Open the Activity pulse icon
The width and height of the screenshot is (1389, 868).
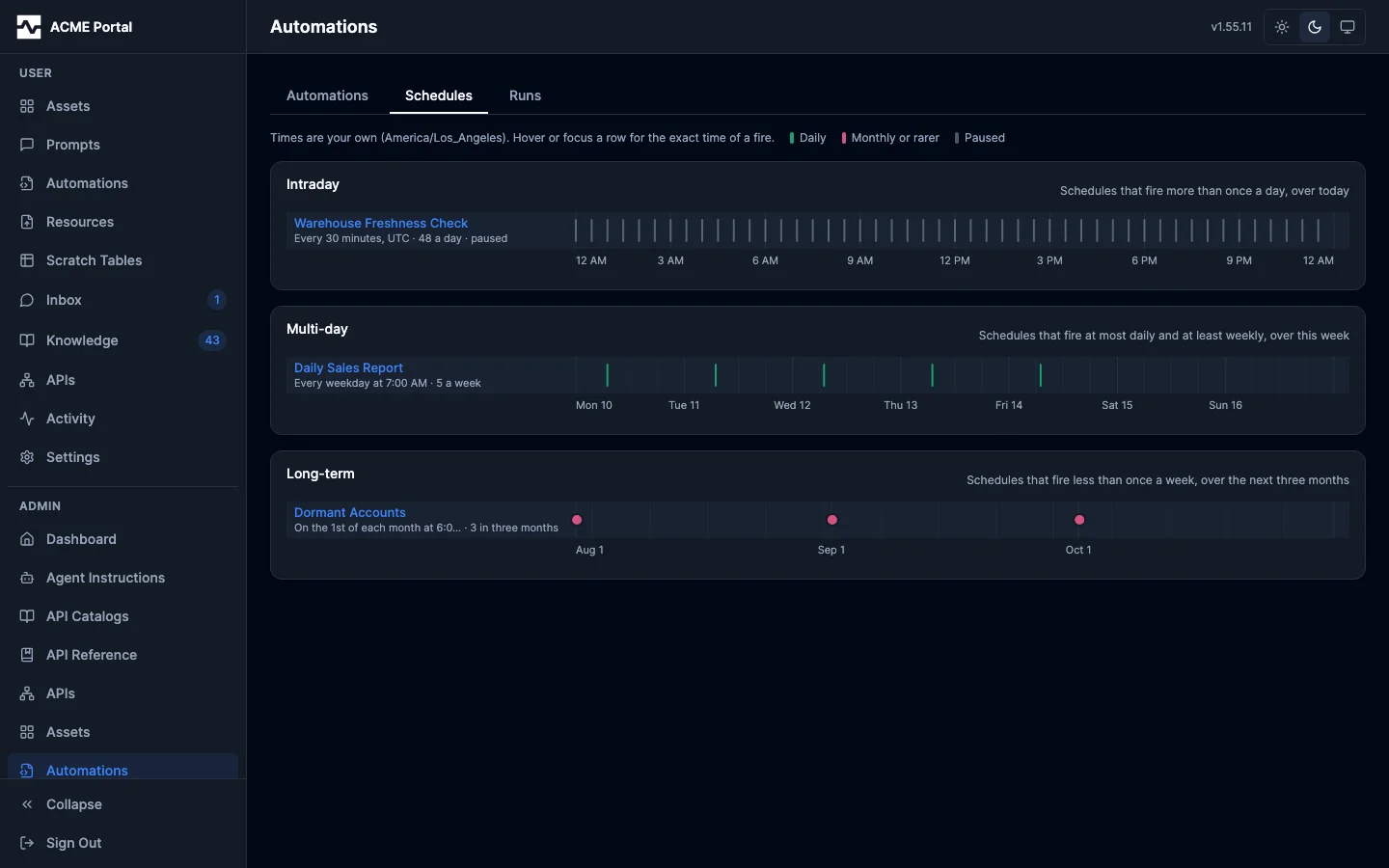(x=27, y=419)
